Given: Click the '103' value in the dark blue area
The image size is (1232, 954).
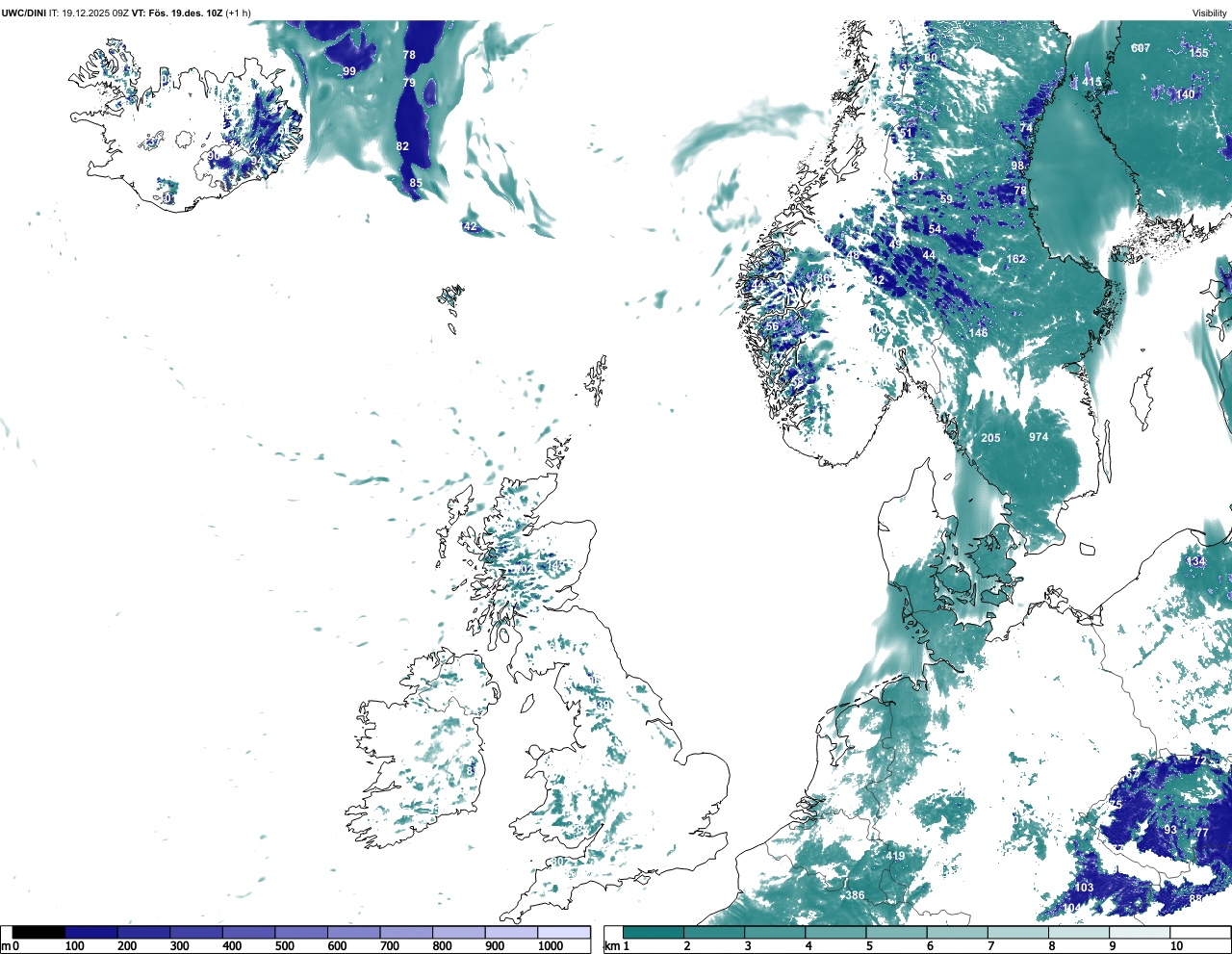Looking at the screenshot, I should (1084, 888).
